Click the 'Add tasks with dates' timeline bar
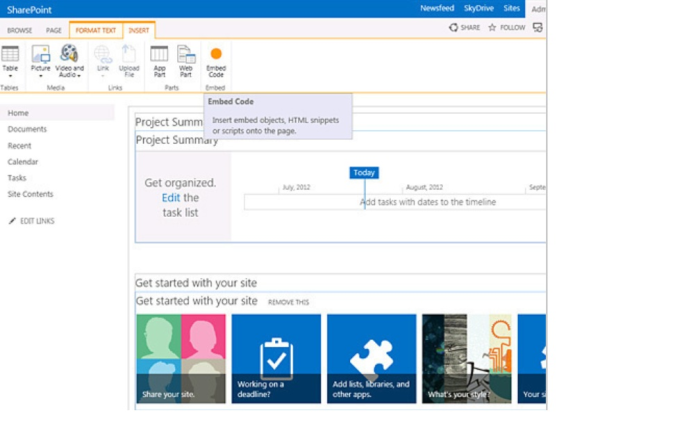This screenshot has width=700, height=438. 395,202
